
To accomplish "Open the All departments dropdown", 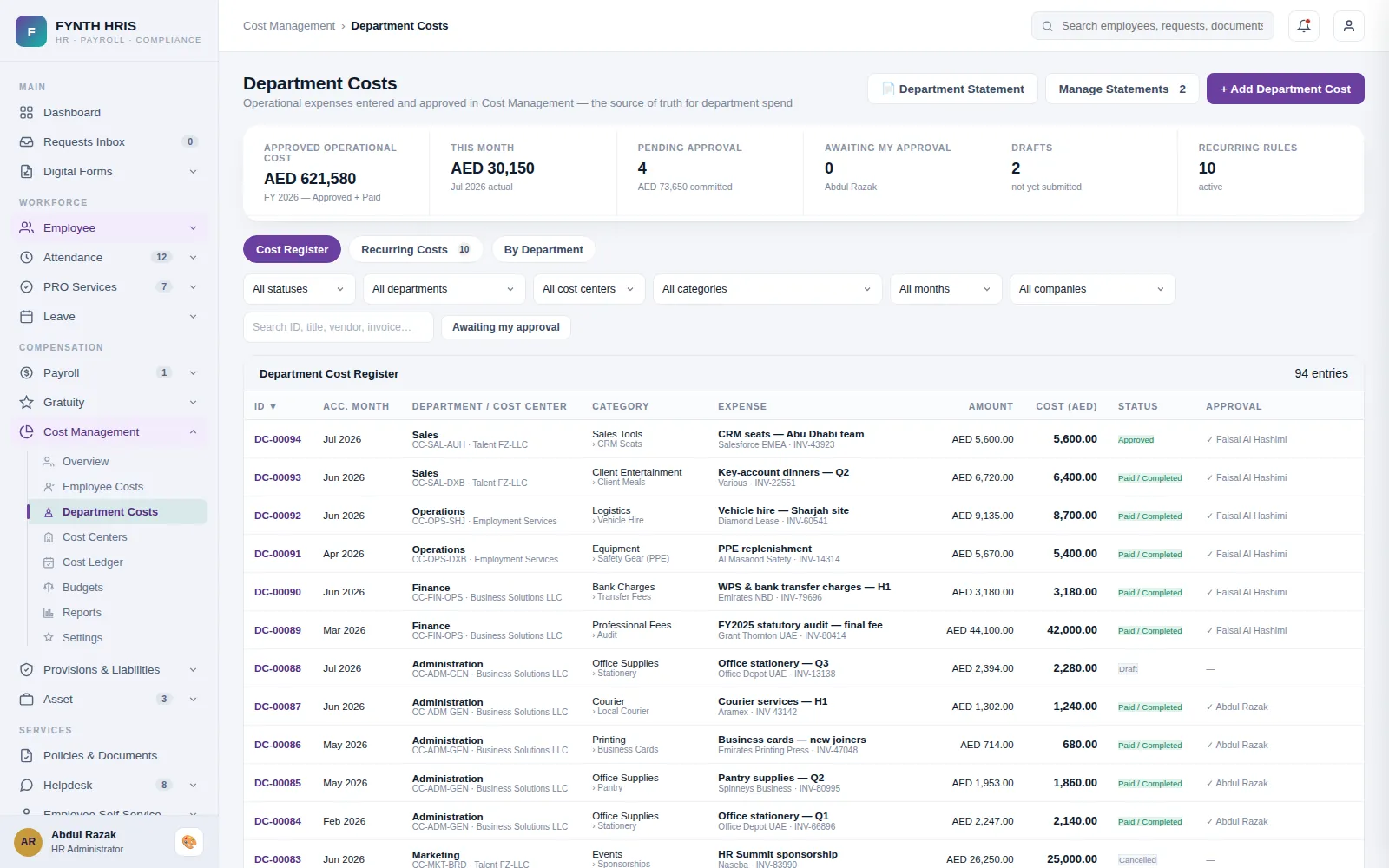I will 444,289.
